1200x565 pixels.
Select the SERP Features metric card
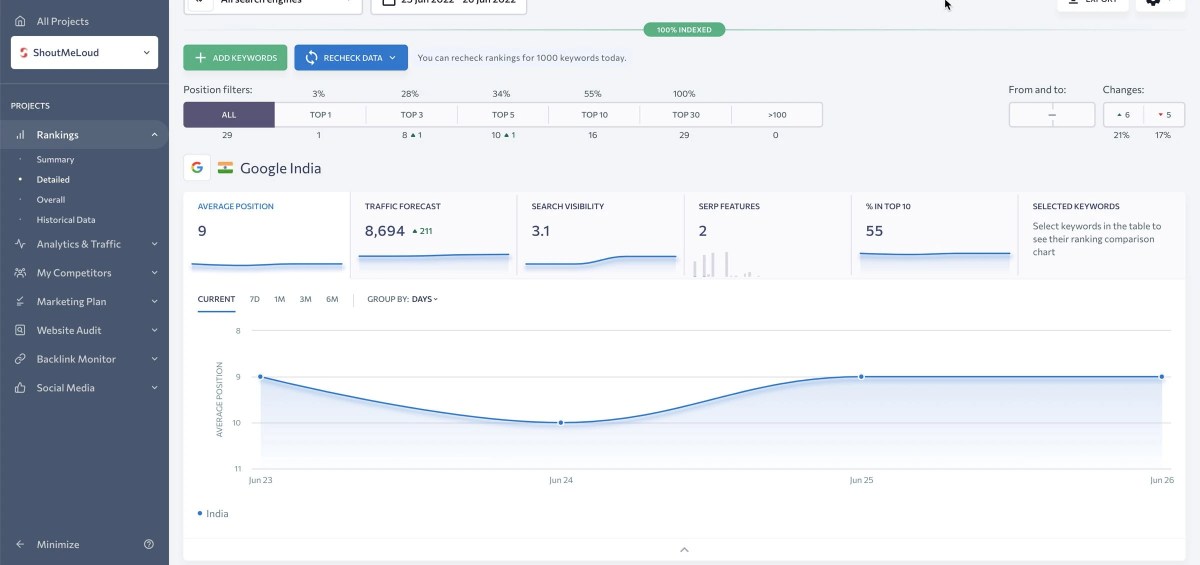(x=768, y=235)
